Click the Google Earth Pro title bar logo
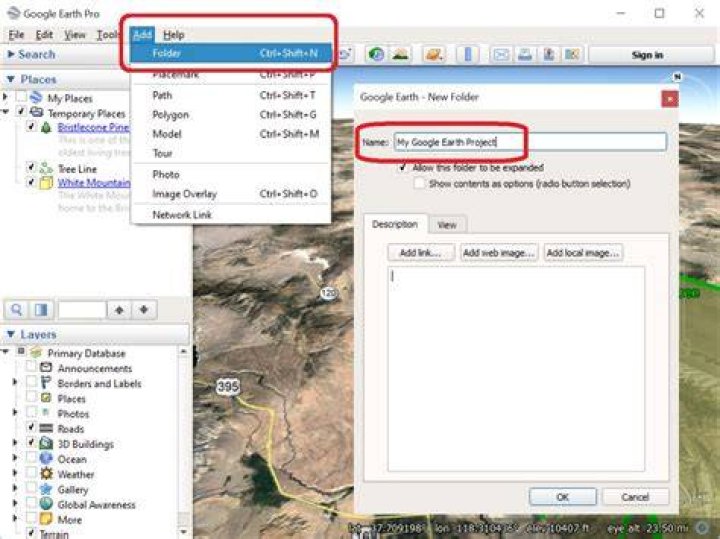This screenshot has width=720, height=539. pos(14,13)
